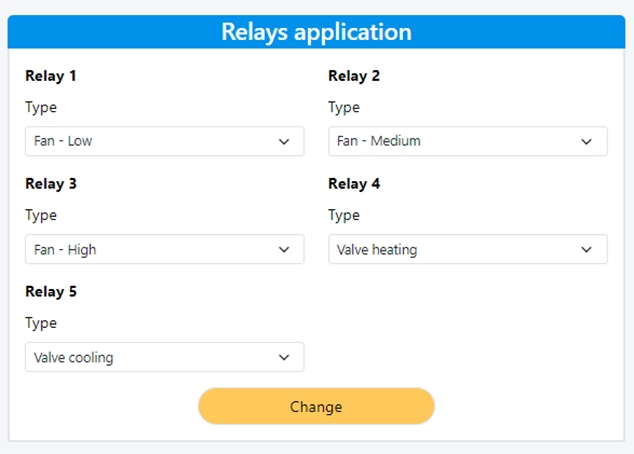Expand the "Fan - Medium" type selector
This screenshot has width=634, height=454.
pos(467,142)
